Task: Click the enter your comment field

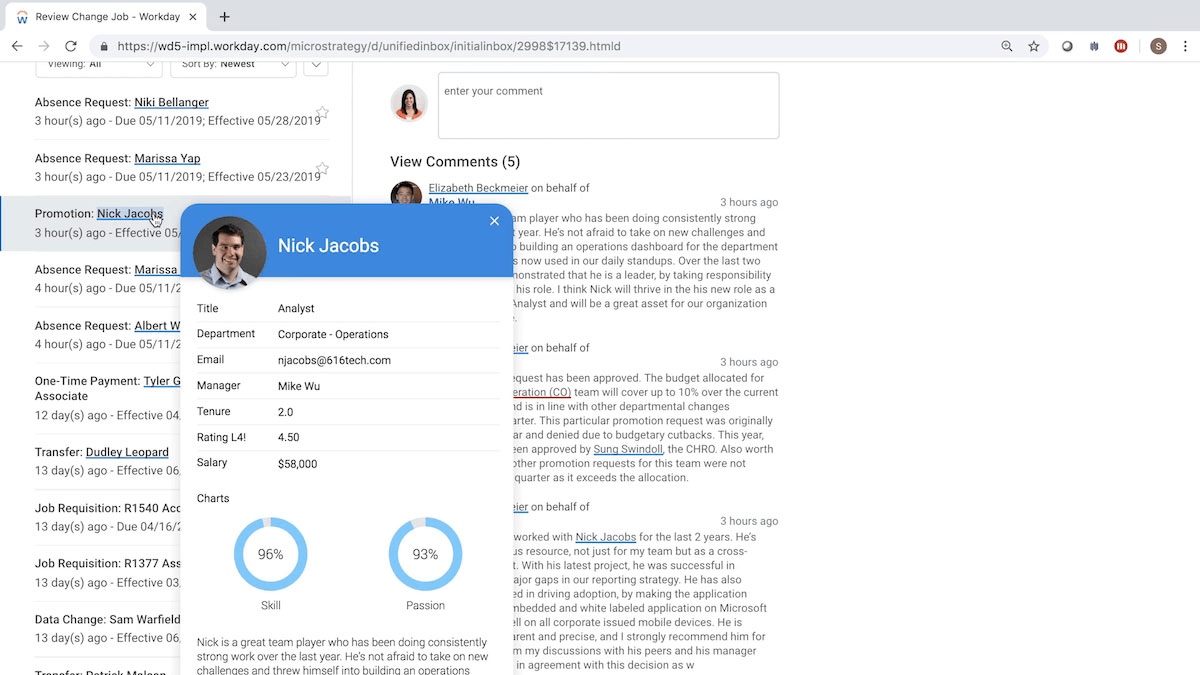Action: (608, 105)
